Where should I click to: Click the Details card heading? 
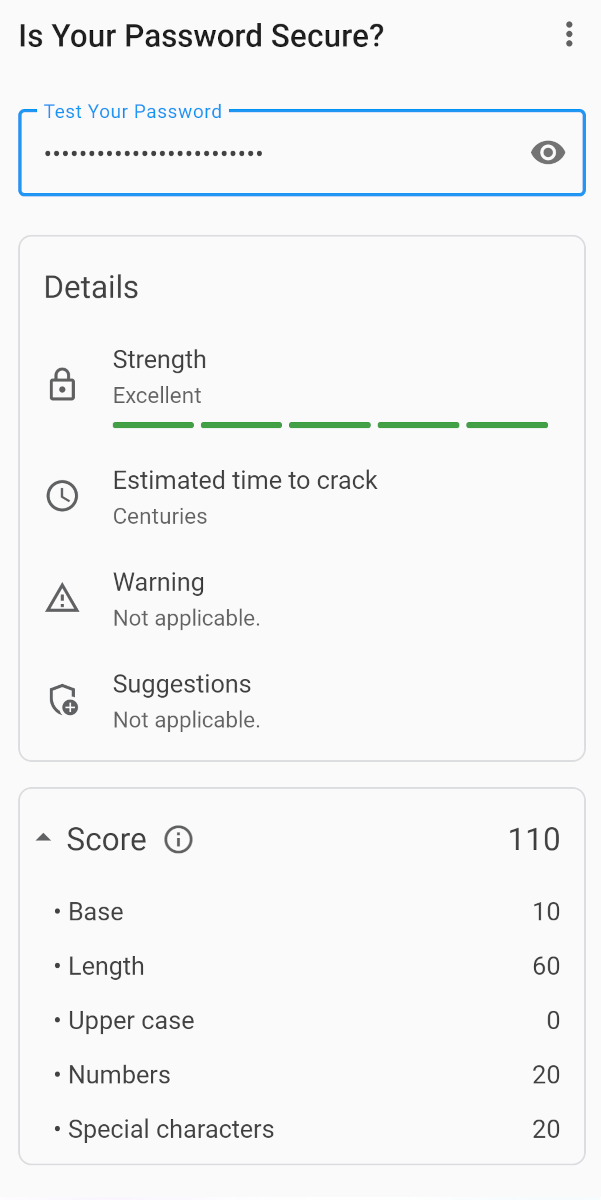[x=91, y=288]
